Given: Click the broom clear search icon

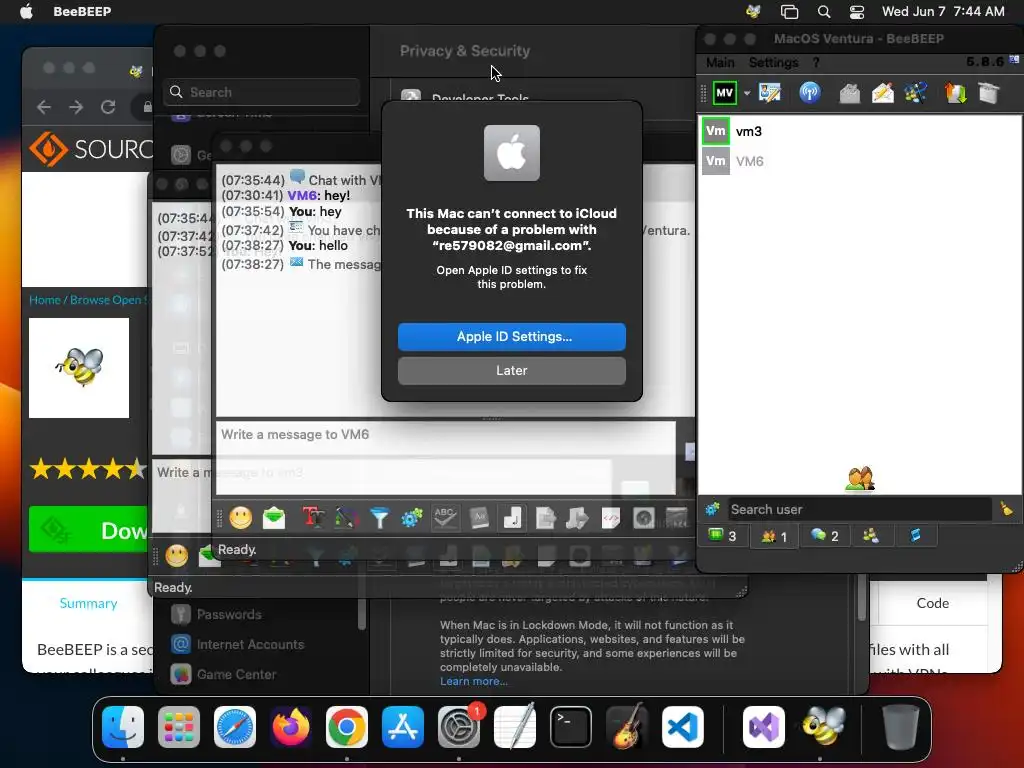Looking at the screenshot, I should (1006, 509).
